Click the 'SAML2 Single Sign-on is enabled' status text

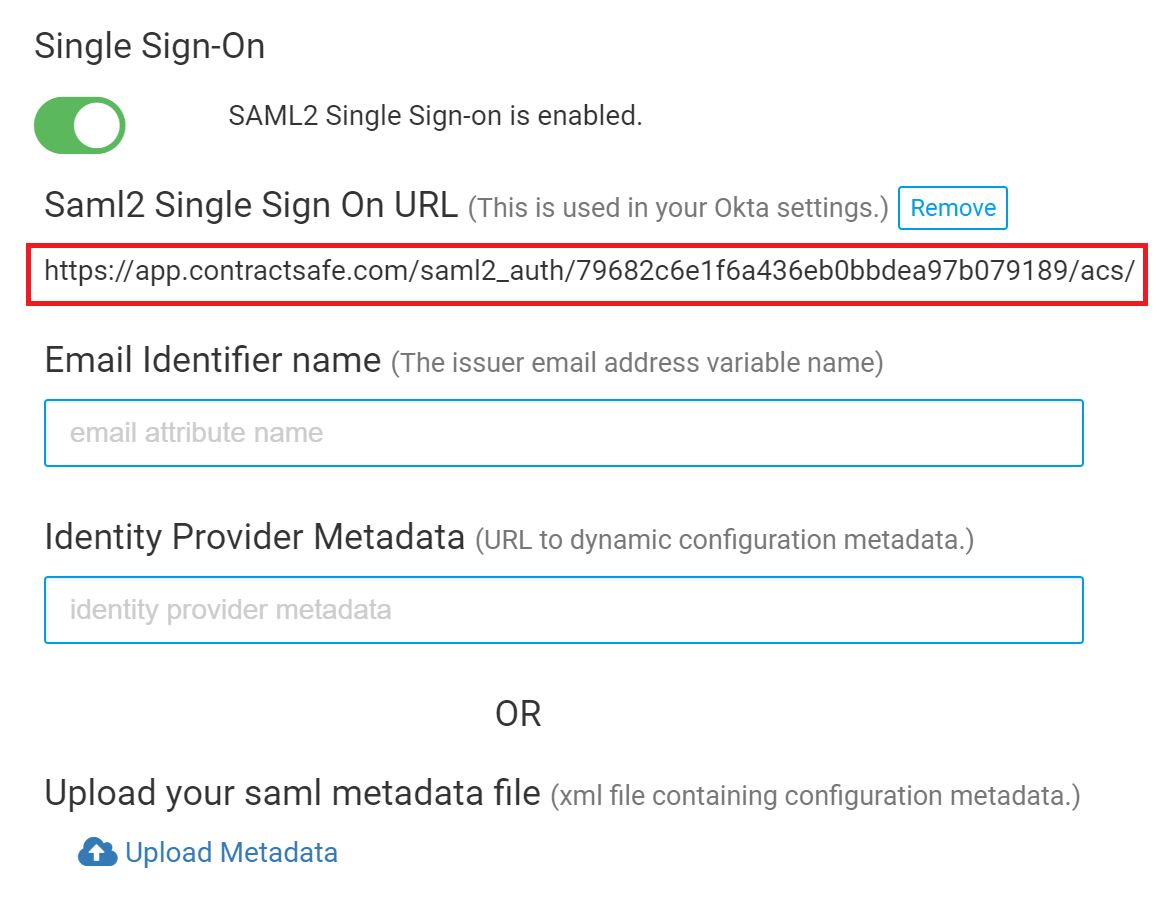point(435,116)
